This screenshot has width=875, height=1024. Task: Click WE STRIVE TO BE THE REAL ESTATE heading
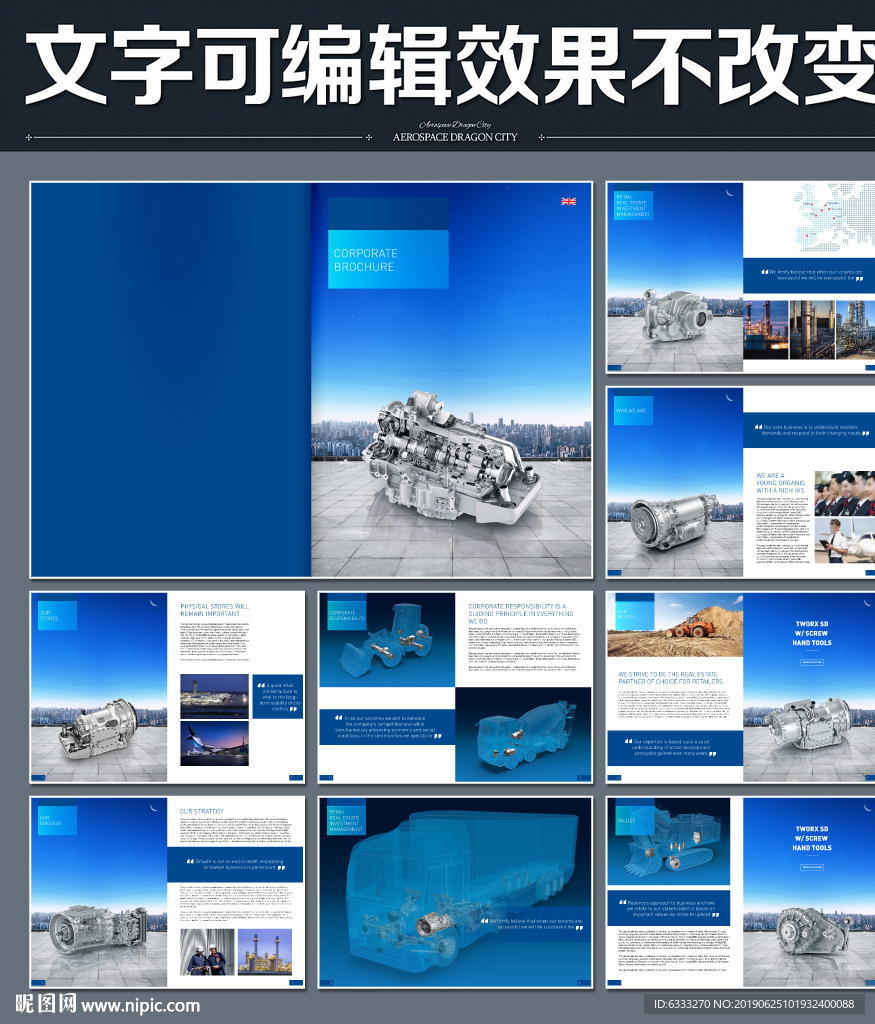click(671, 677)
